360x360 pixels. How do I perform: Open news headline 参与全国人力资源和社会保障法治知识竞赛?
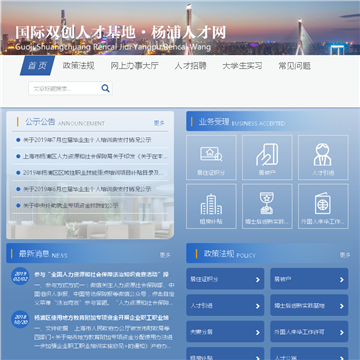(101, 275)
